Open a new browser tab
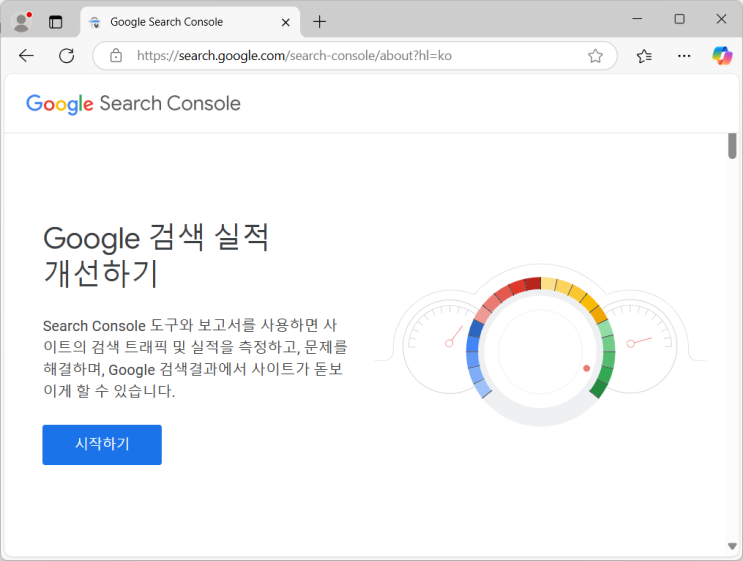This screenshot has width=743, height=561. tap(320, 22)
